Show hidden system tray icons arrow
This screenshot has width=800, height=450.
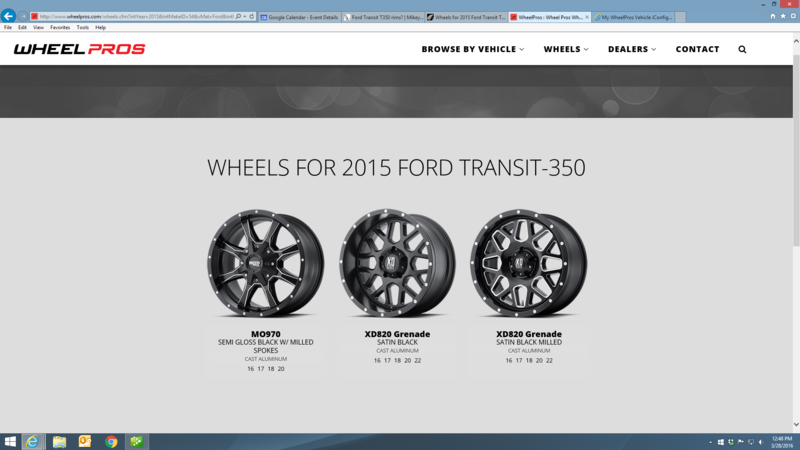(711, 442)
